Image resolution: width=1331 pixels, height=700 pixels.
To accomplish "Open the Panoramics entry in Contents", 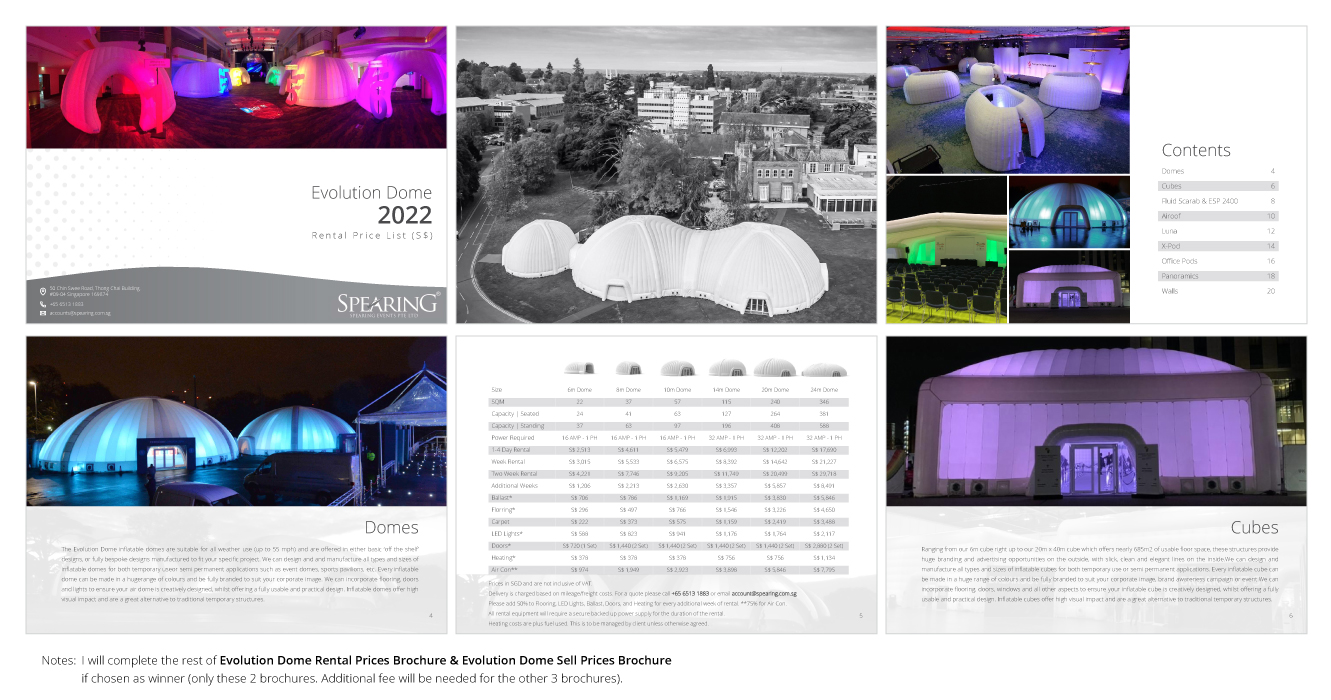I will pyautogui.click(x=1179, y=276).
